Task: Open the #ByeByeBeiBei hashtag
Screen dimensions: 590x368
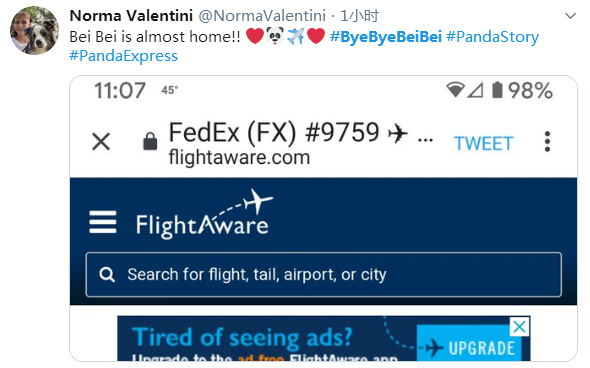Action: point(386,37)
